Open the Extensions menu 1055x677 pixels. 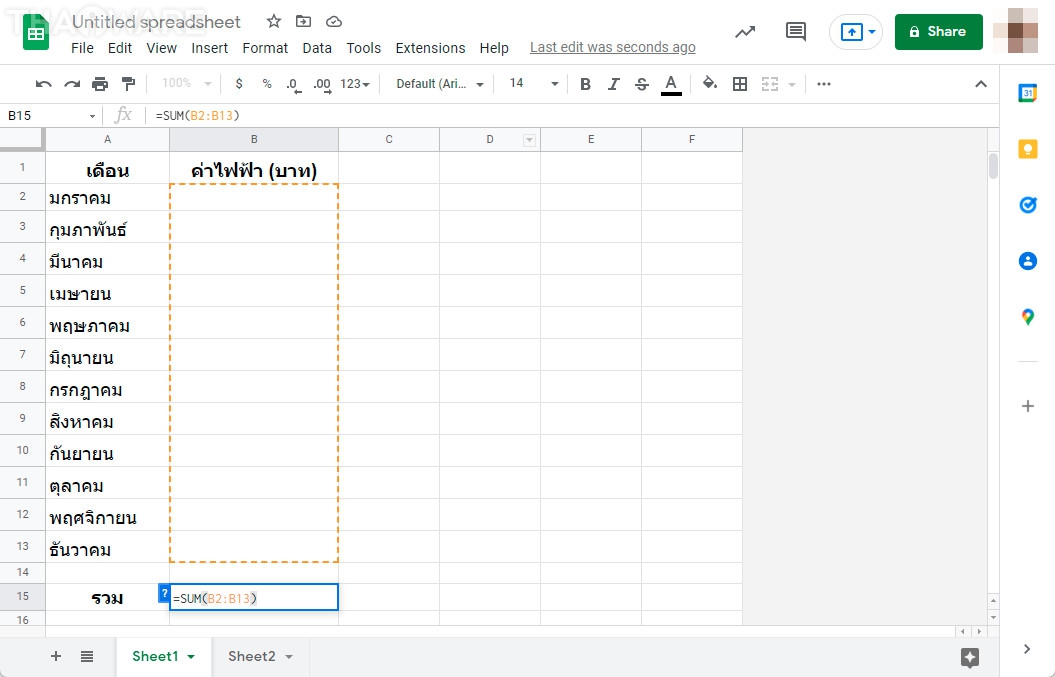tap(430, 48)
